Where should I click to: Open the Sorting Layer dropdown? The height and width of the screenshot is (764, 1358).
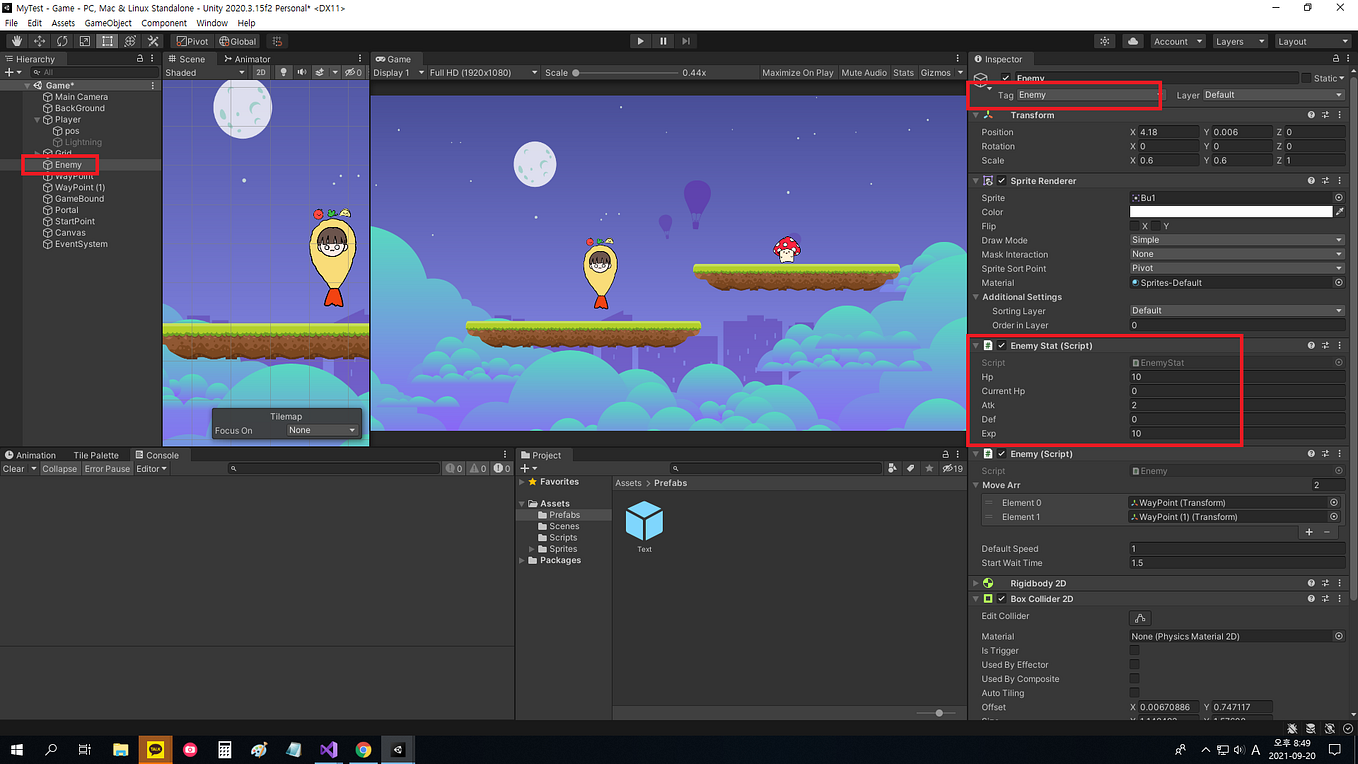1237,311
